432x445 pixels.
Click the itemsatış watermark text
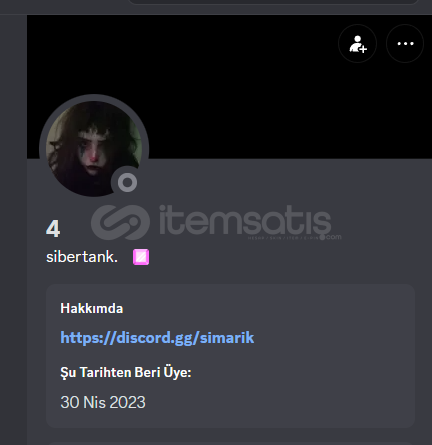coord(245,220)
